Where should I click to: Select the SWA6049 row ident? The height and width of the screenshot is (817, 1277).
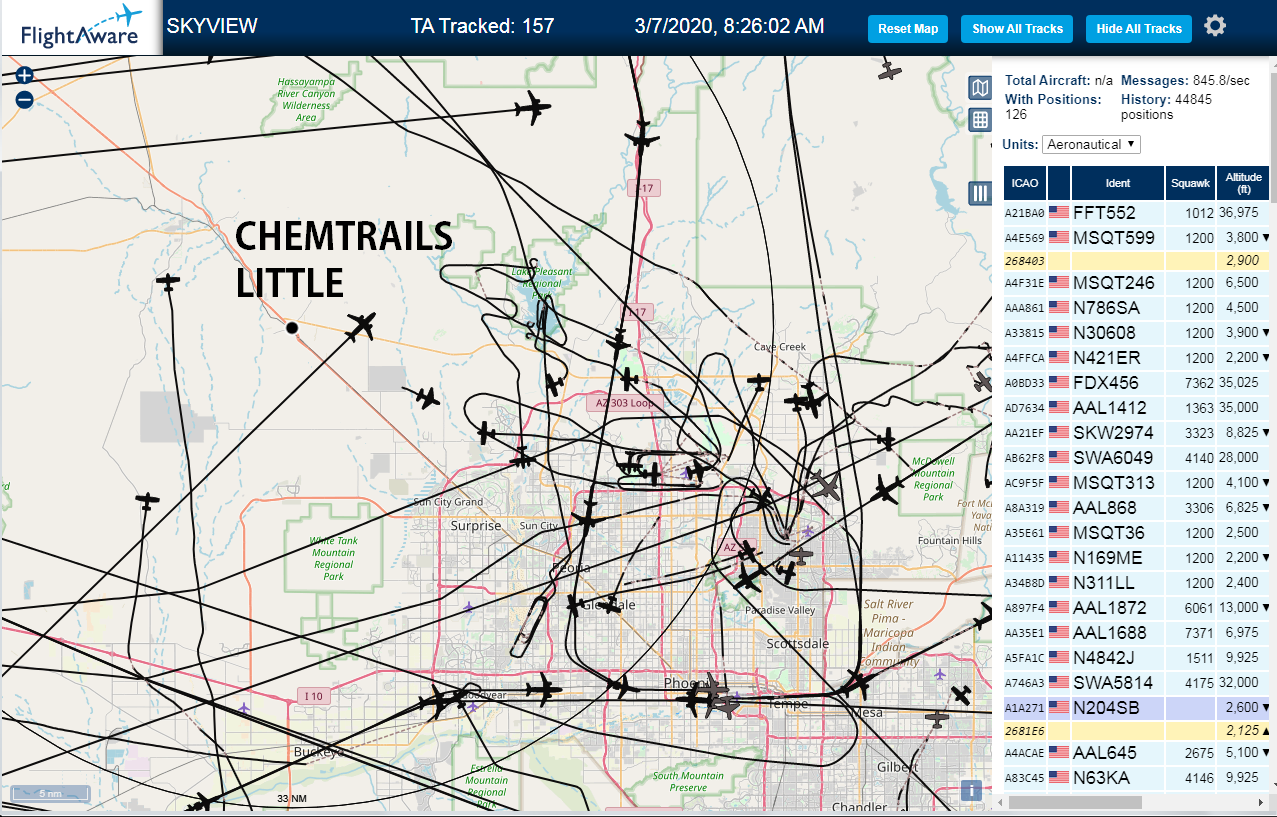pyautogui.click(x=1112, y=457)
